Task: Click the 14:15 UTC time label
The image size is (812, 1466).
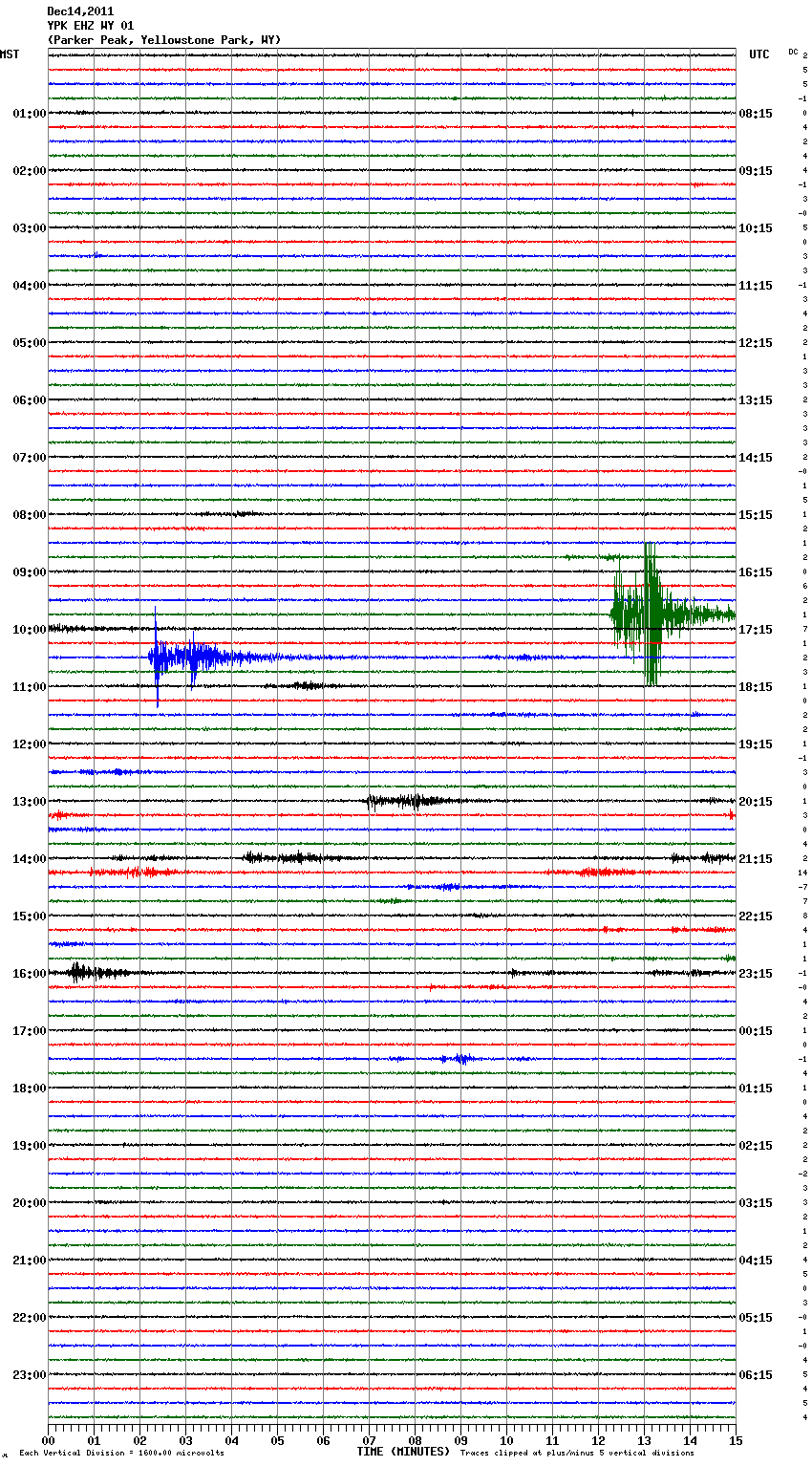Action: pyautogui.click(x=756, y=458)
